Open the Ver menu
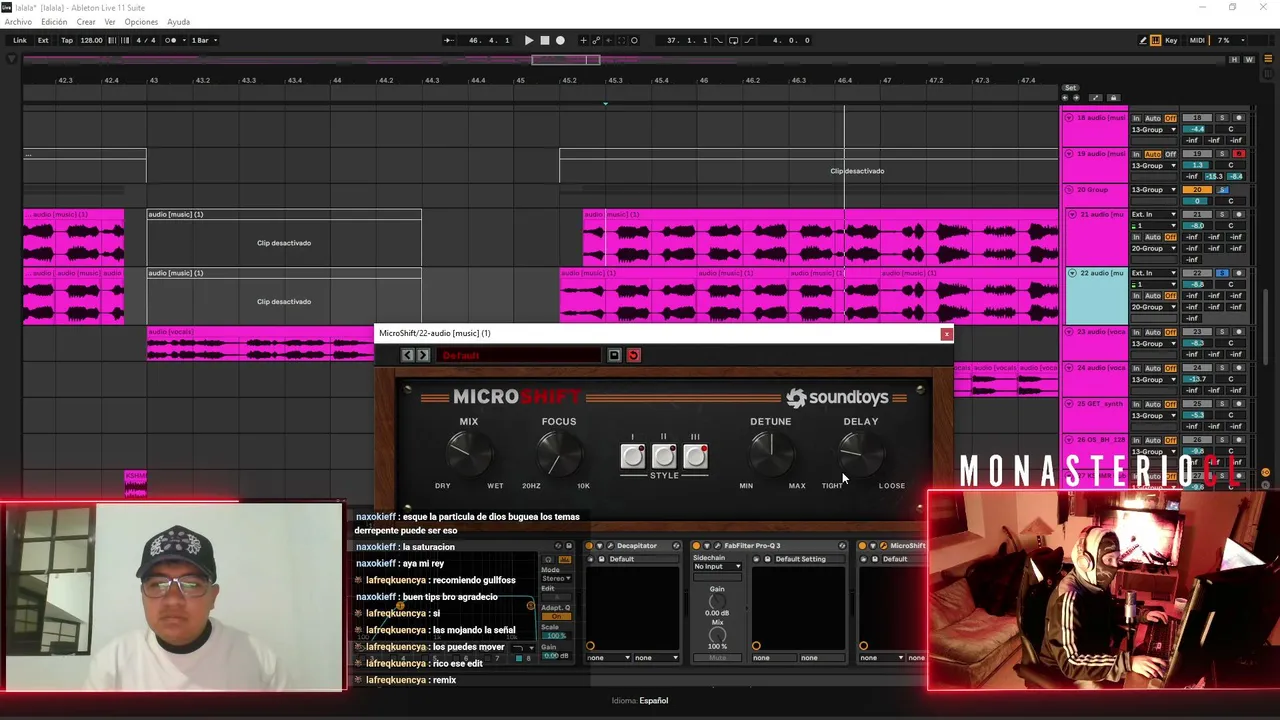Viewport: 1280px width, 720px height. [110, 22]
